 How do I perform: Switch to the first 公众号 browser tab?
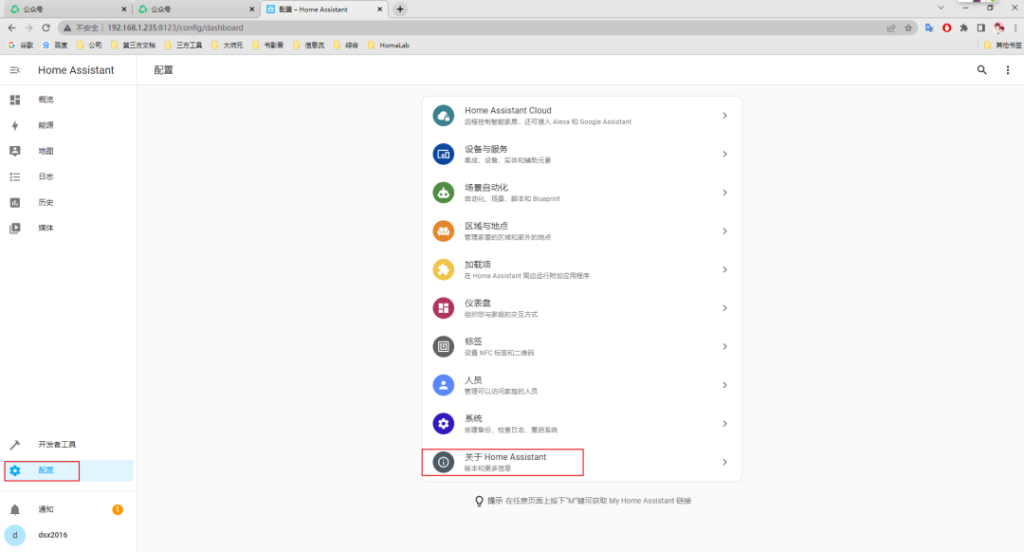pyautogui.click(x=67, y=9)
